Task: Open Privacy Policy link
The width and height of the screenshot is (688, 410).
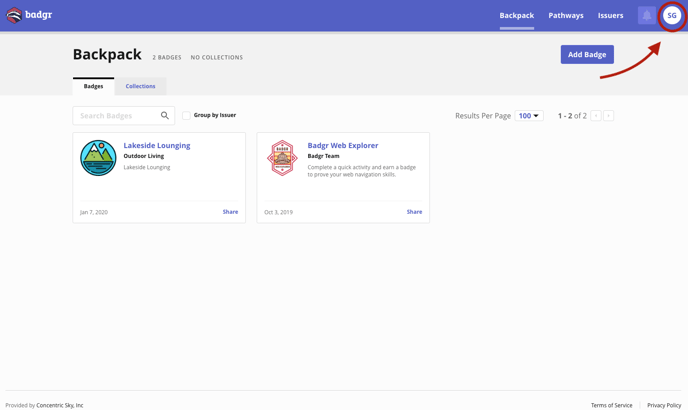Action: click(x=664, y=405)
